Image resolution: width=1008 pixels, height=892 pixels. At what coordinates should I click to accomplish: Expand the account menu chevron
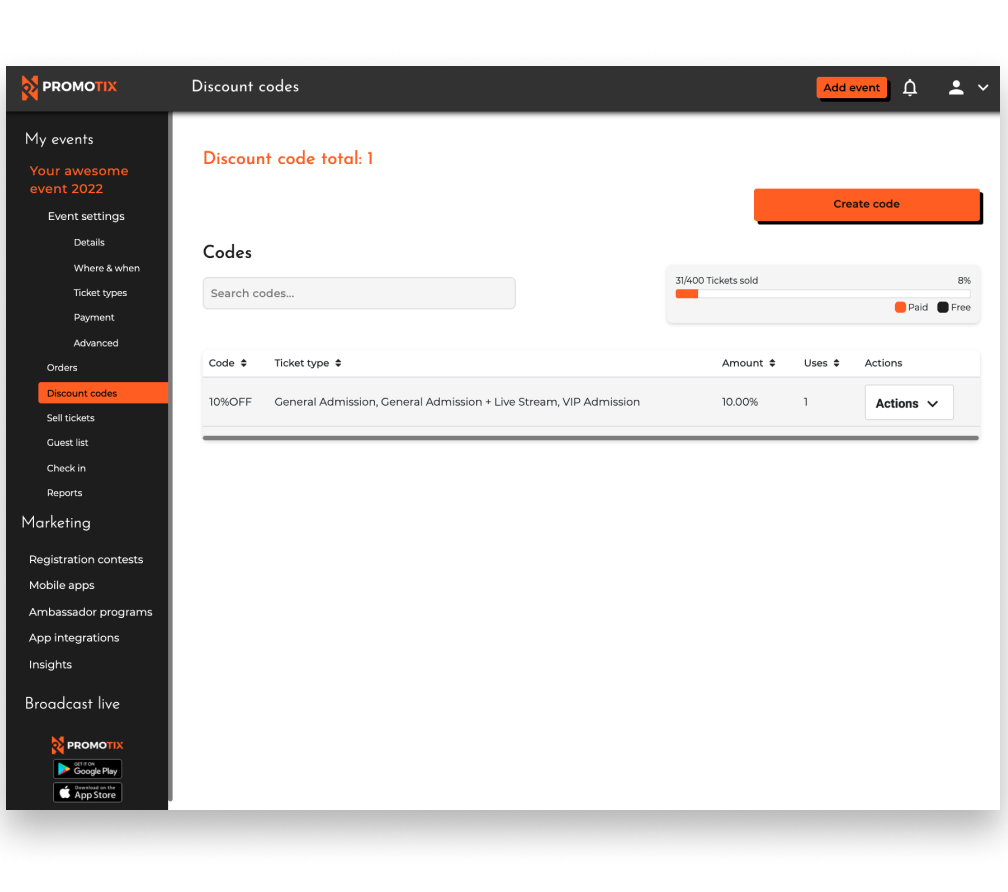tap(983, 87)
